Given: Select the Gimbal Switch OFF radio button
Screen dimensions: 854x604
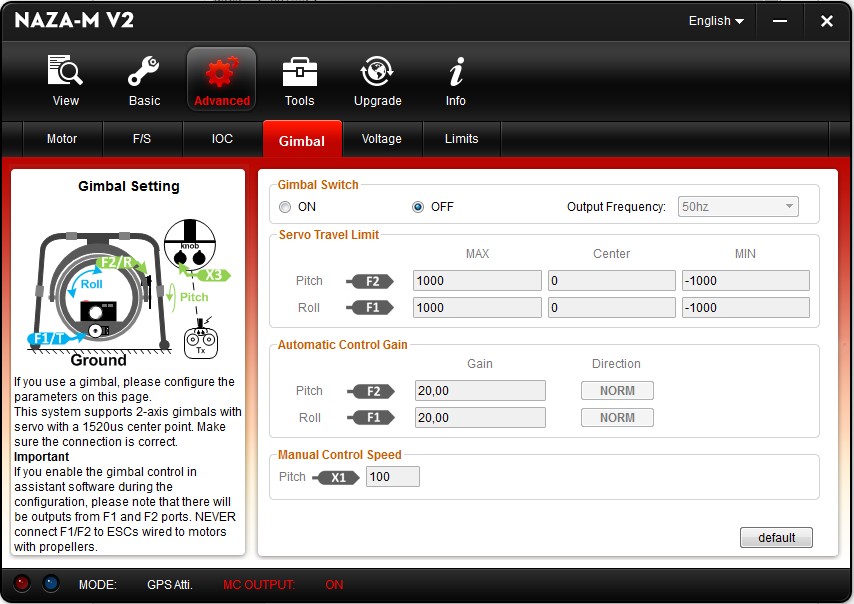Looking at the screenshot, I should click(x=418, y=207).
